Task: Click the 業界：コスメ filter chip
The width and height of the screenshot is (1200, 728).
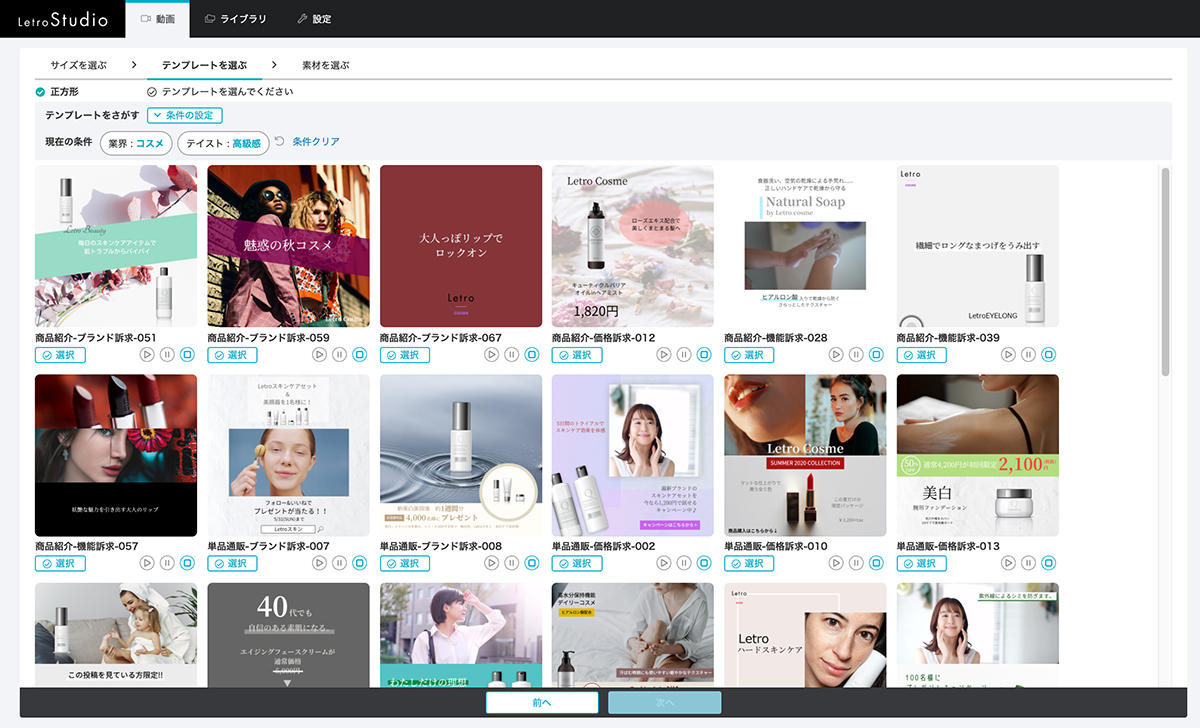Action: [136, 143]
